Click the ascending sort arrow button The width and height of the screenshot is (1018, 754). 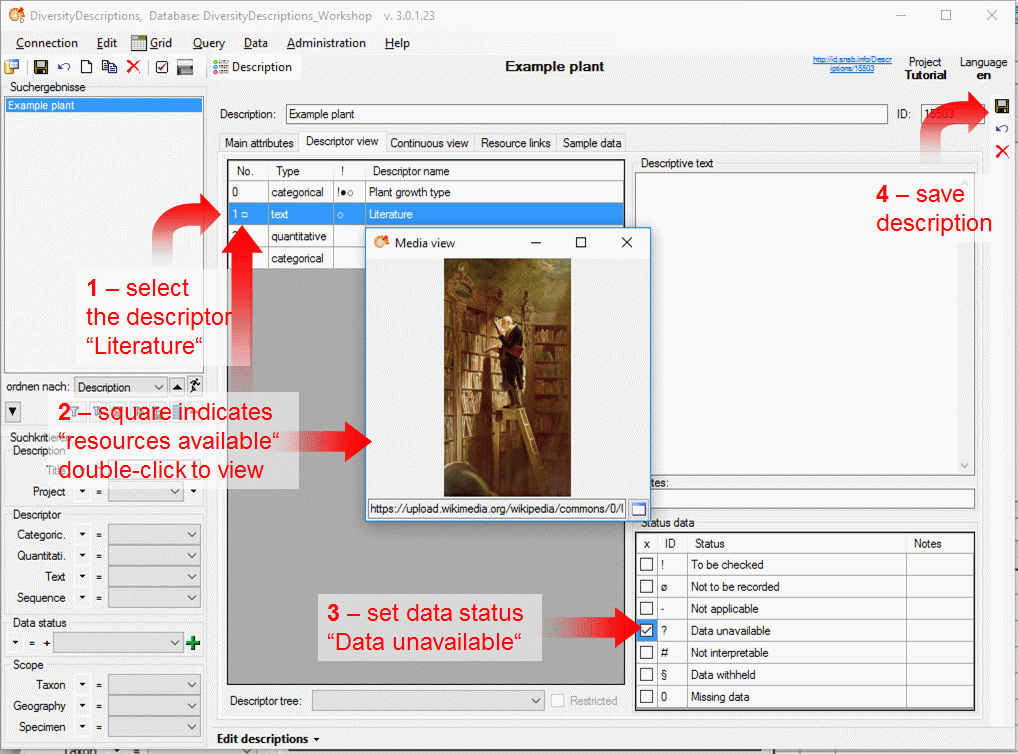[177, 386]
